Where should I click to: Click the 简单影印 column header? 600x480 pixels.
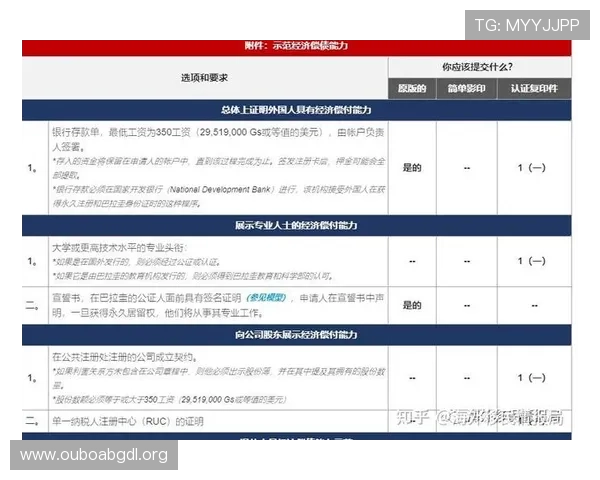[467, 89]
